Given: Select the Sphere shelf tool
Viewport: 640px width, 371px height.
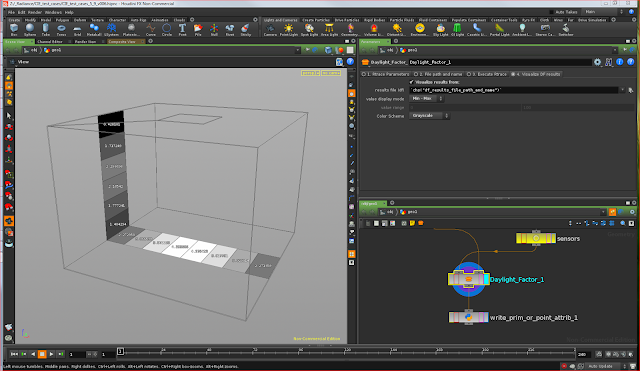Looking at the screenshot, I should [x=30, y=29].
